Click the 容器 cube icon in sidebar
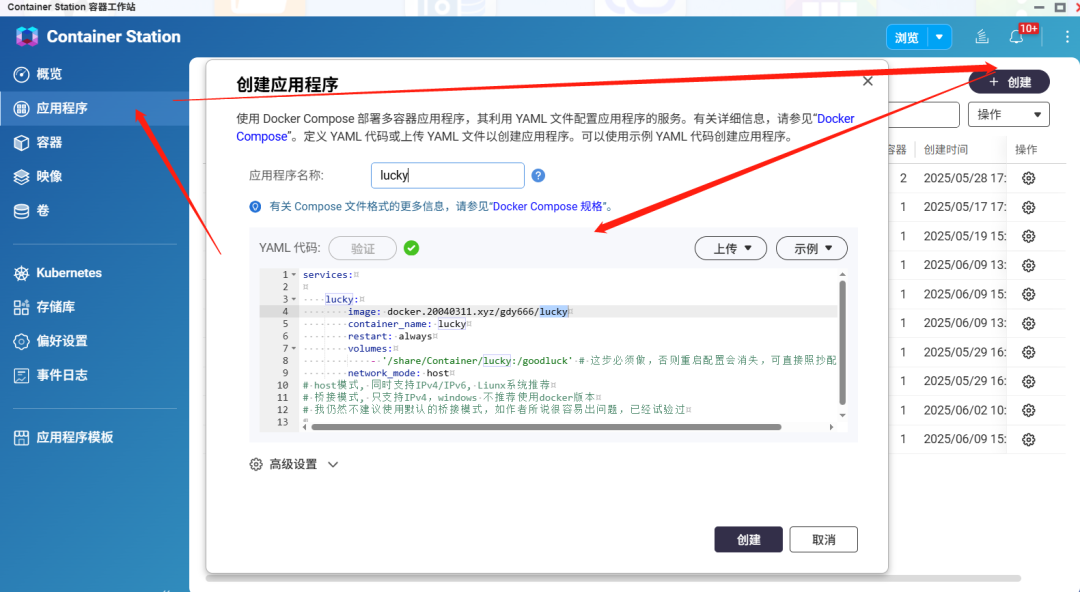Viewport: 1080px width, 592px height. click(21, 143)
